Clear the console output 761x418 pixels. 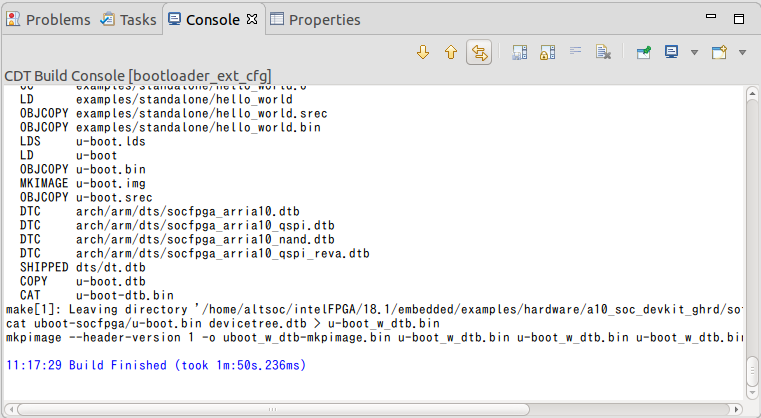pos(603,52)
